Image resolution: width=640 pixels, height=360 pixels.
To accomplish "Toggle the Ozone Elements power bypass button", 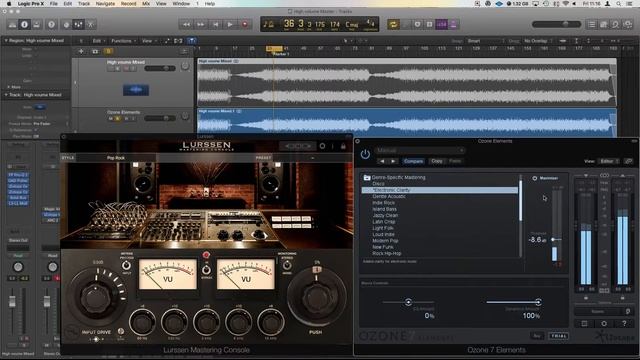I will click(365, 154).
